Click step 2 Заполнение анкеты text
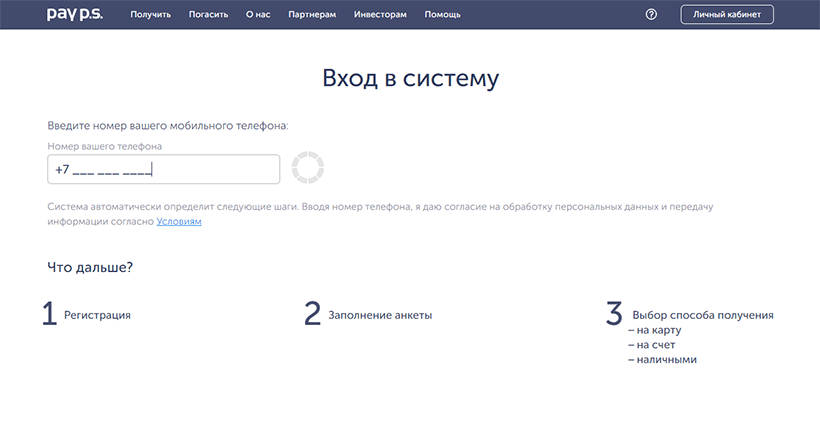Image resolution: width=820 pixels, height=440 pixels. (380, 315)
